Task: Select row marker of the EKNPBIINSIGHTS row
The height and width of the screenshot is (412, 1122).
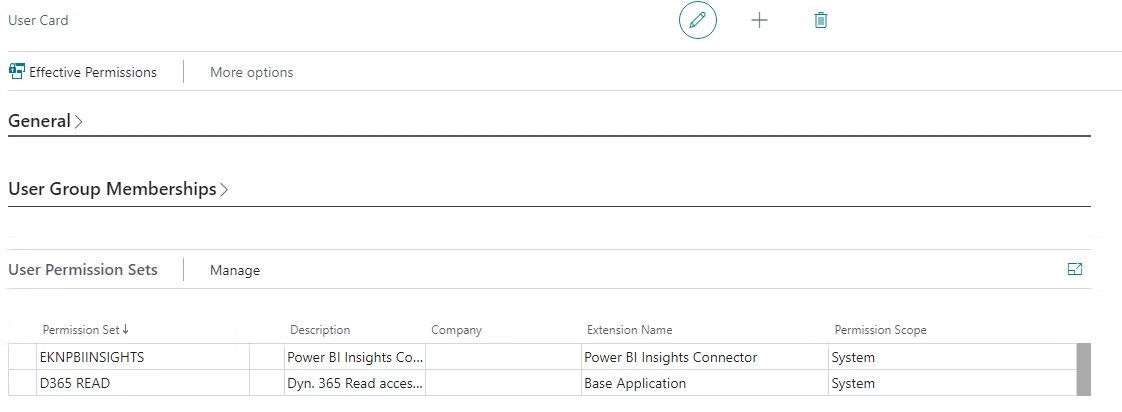Action: point(22,357)
